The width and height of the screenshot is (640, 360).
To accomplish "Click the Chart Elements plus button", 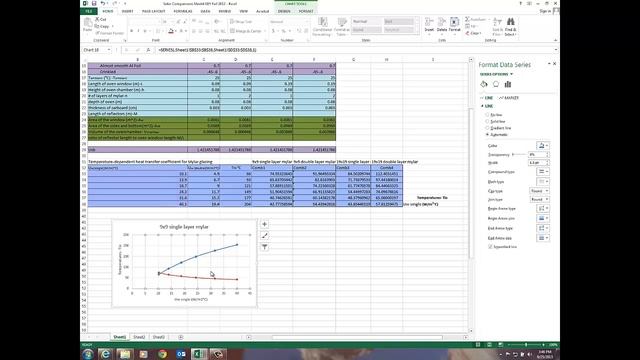I will [x=264, y=224].
